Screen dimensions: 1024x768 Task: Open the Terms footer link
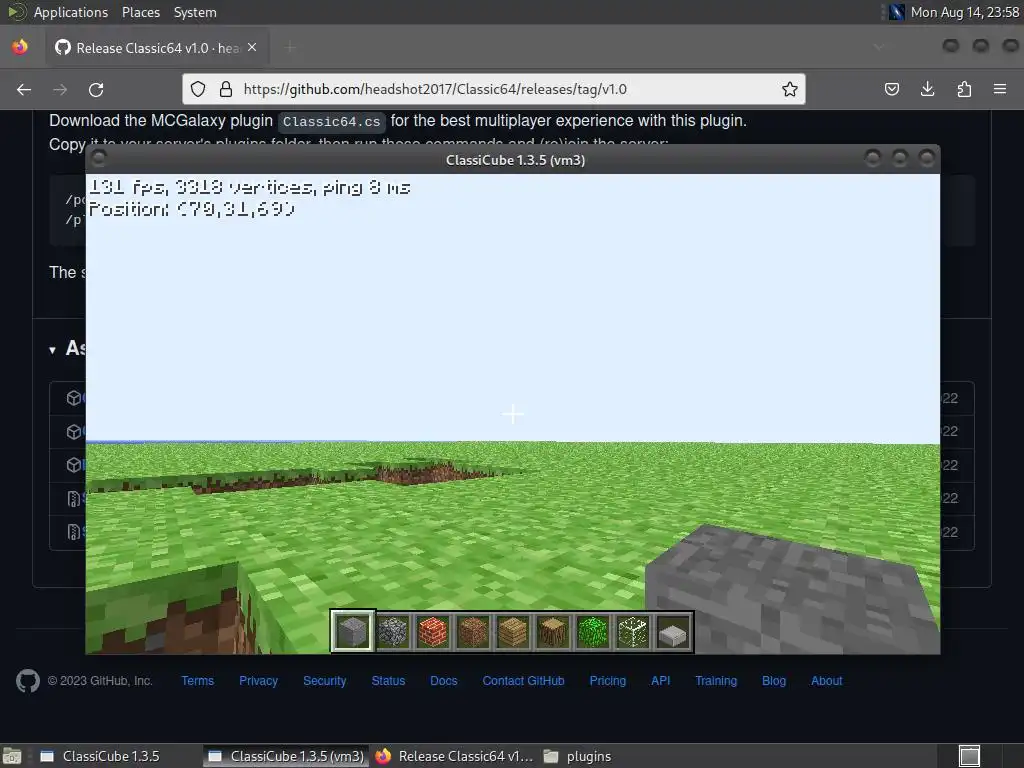(197, 681)
